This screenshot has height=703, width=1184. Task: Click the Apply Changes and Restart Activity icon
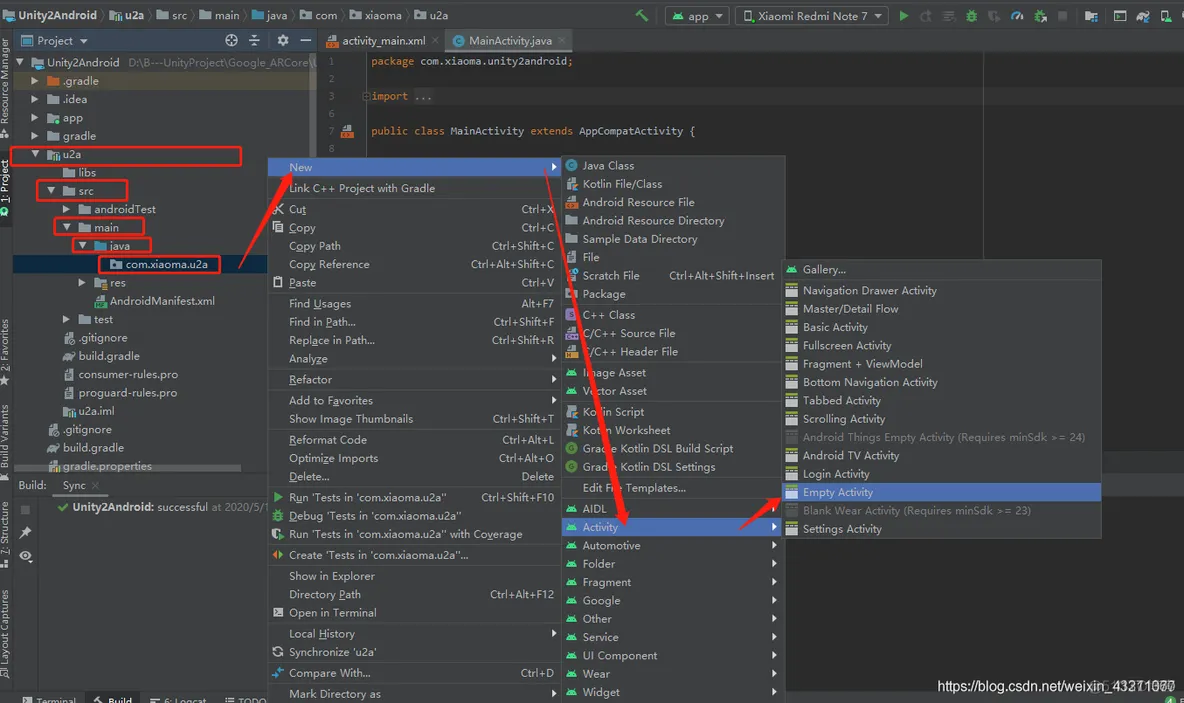click(x=926, y=16)
